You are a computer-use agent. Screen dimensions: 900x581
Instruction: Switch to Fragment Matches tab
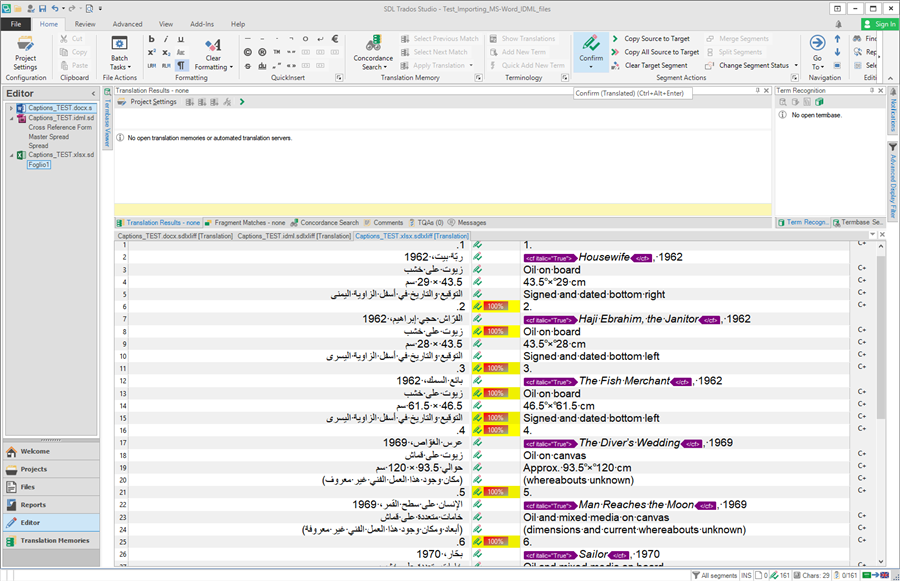coord(245,223)
